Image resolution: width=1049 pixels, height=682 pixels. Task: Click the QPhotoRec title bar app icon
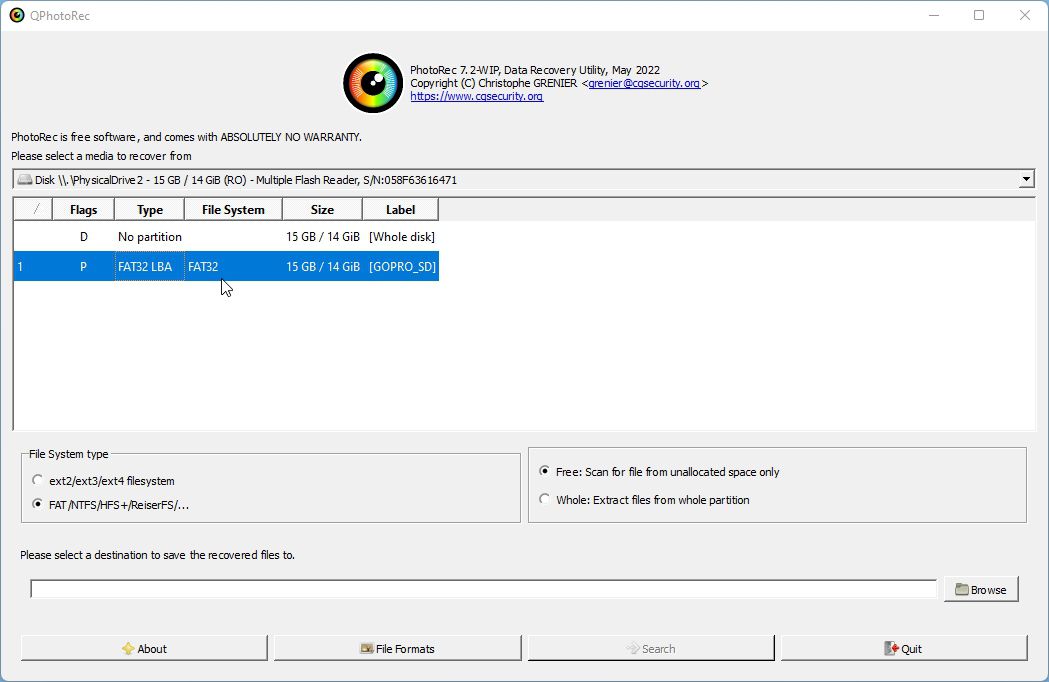(17, 15)
